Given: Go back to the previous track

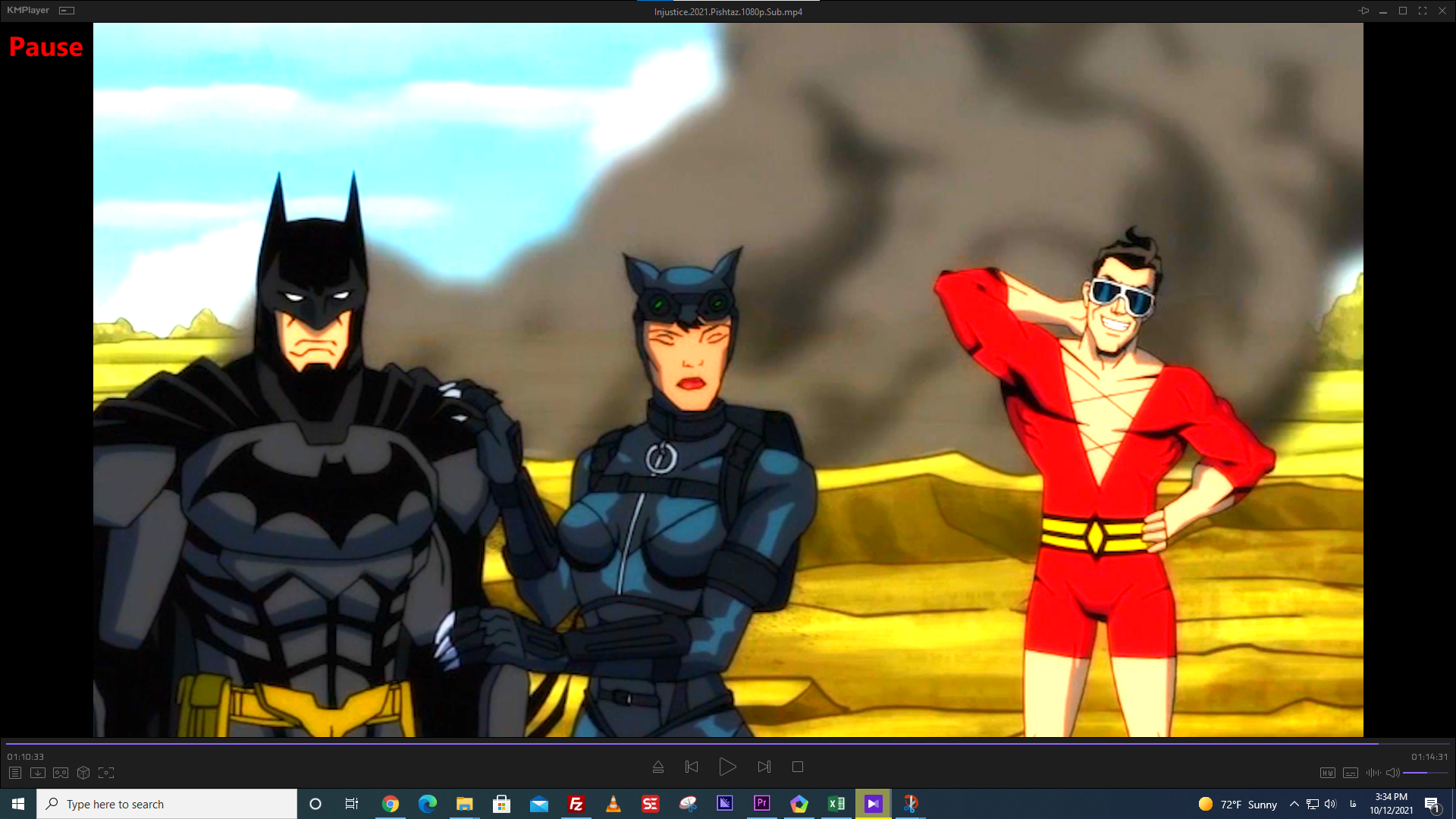Looking at the screenshot, I should pyautogui.click(x=692, y=767).
